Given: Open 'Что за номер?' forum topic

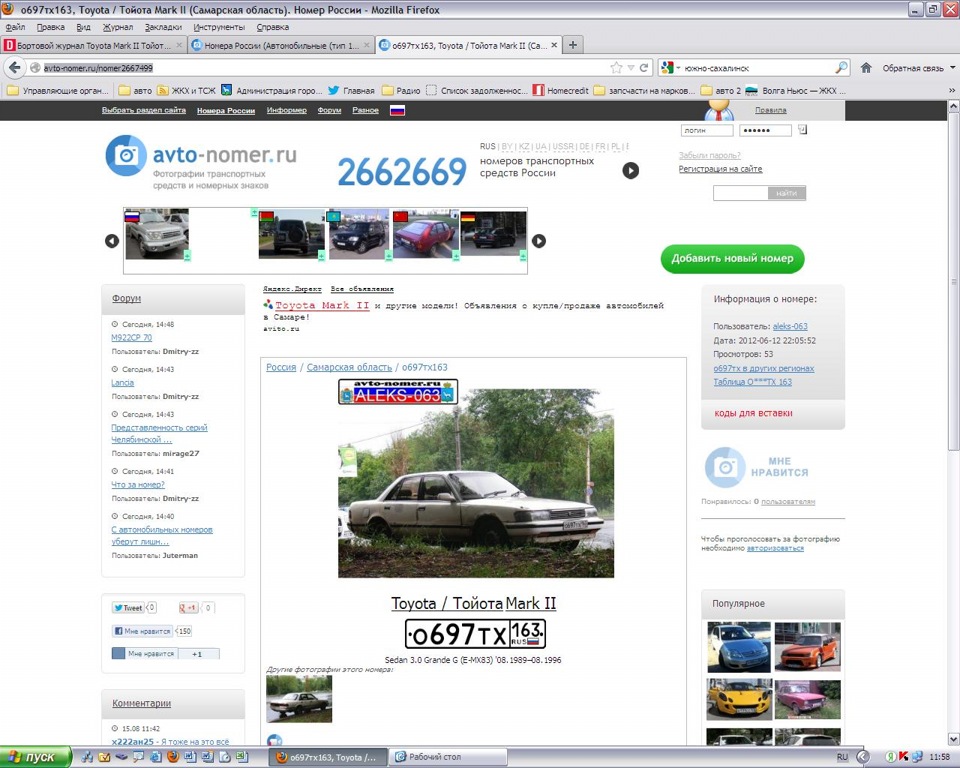Looking at the screenshot, I should click(138, 484).
